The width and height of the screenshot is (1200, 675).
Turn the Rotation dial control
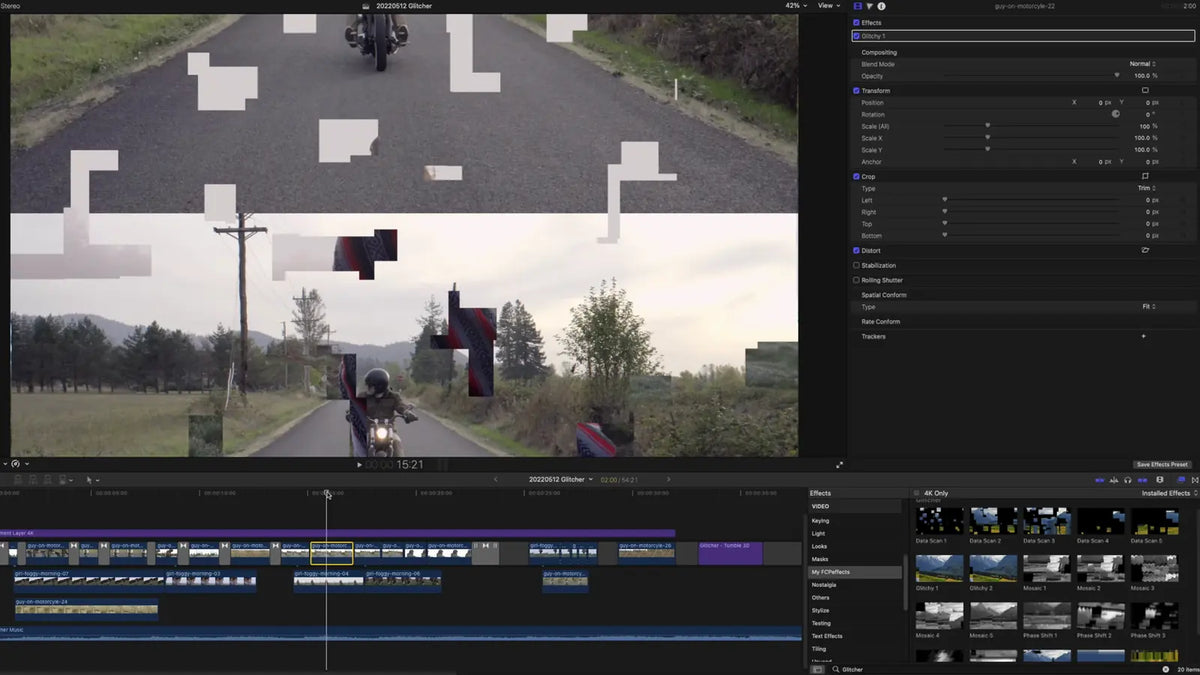click(1116, 114)
